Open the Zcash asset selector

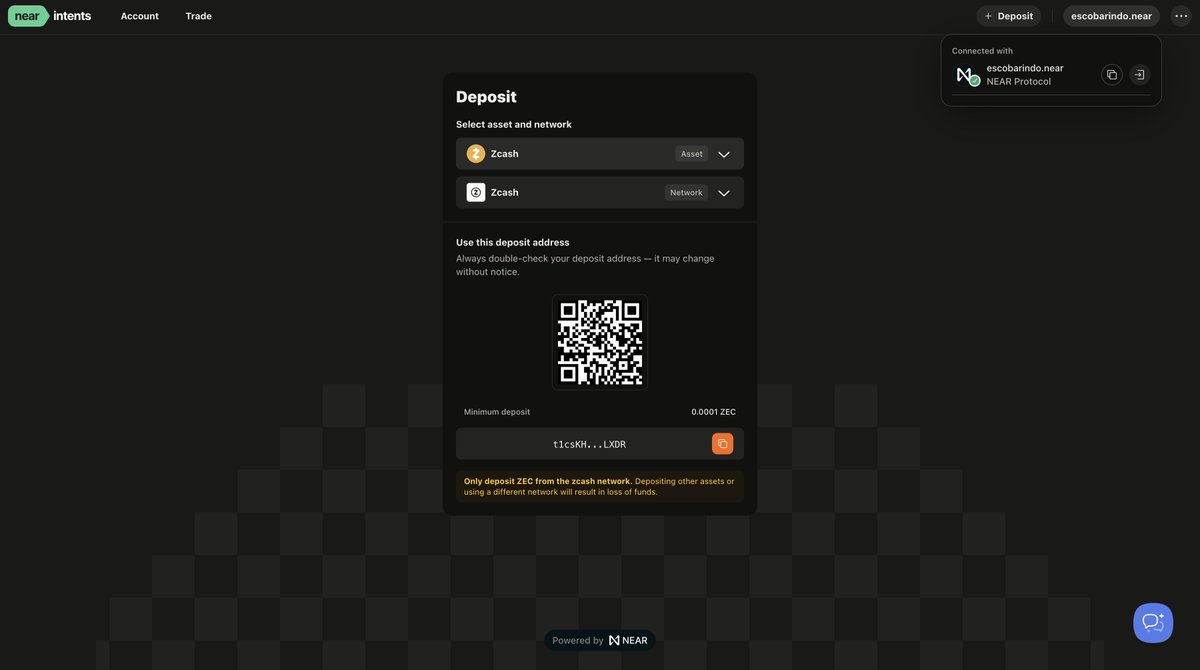(x=600, y=154)
